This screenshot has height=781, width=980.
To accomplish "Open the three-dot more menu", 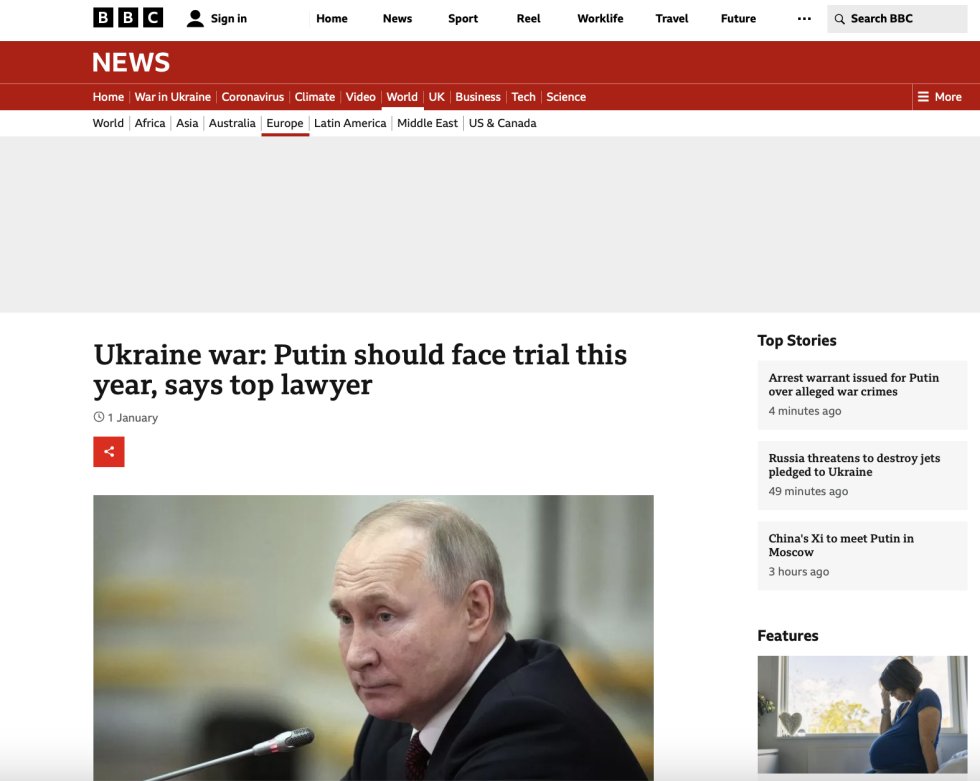I will [804, 19].
